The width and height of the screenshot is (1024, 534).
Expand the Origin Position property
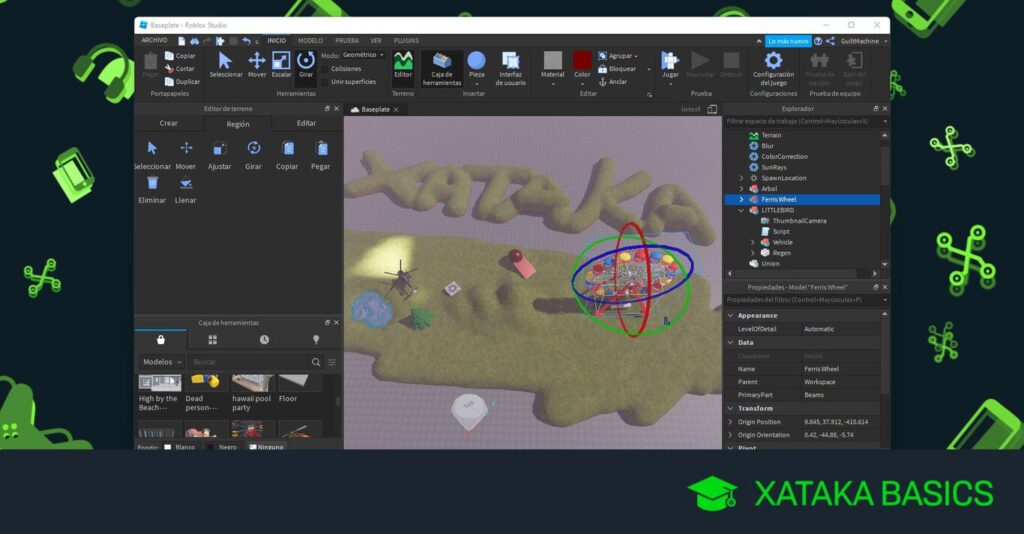[730, 422]
